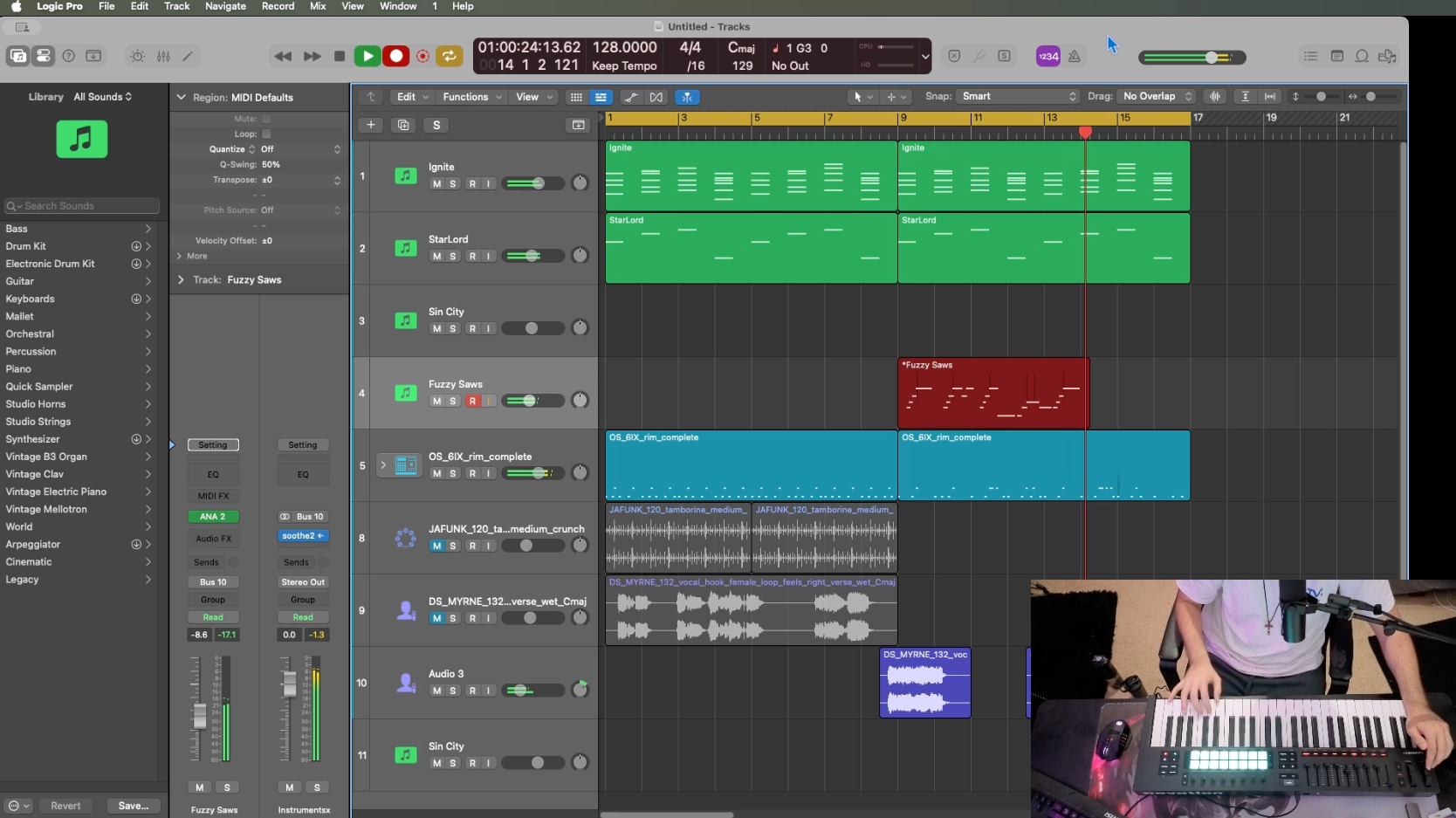Image resolution: width=1456 pixels, height=818 pixels.
Task: Toggle Show Automation button in Tracks toolbar
Action: click(x=631, y=97)
